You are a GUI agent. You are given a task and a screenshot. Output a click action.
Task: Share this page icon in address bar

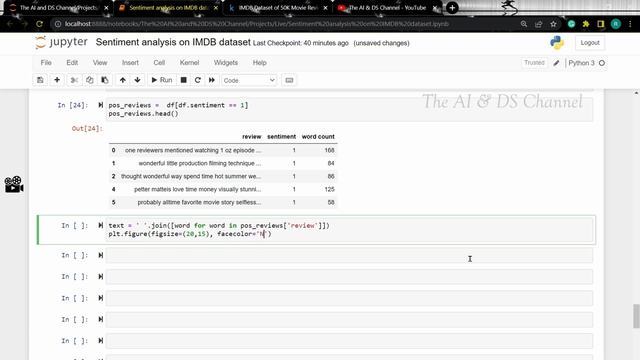pyautogui.click(x=538, y=24)
